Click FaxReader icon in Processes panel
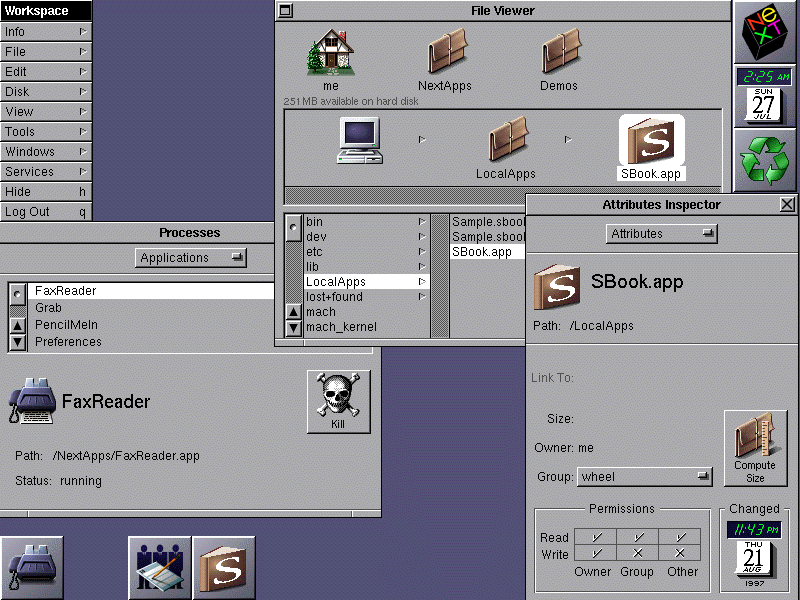The height and width of the screenshot is (600, 800). click(x=33, y=401)
